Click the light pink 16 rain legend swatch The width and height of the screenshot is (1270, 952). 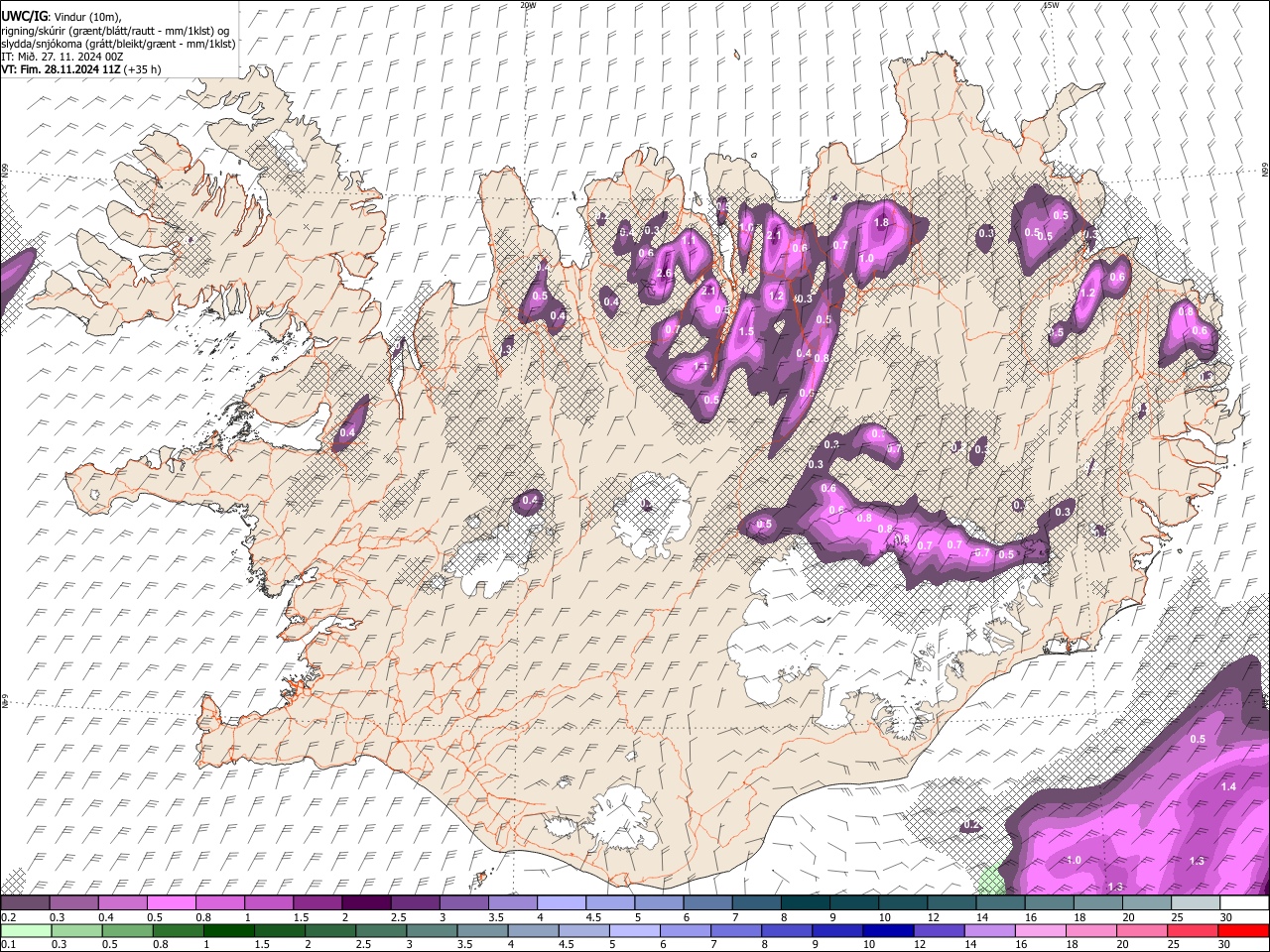pyautogui.click(x=1040, y=930)
